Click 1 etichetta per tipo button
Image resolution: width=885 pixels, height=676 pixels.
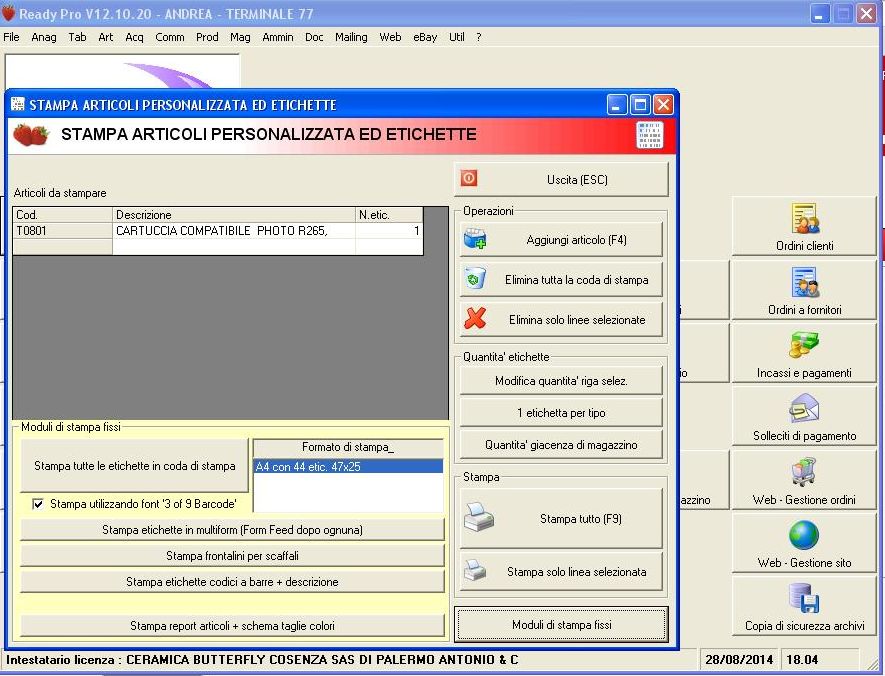(561, 412)
